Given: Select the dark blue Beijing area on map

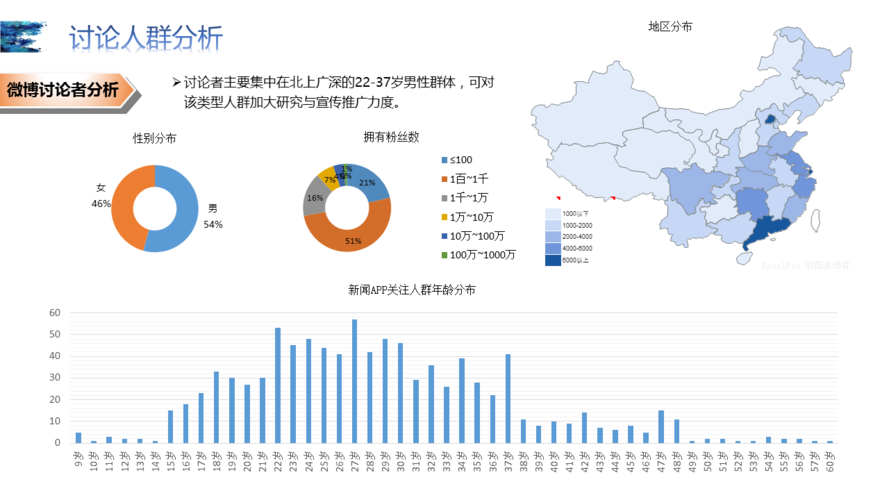Looking at the screenshot, I should pyautogui.click(x=770, y=119).
